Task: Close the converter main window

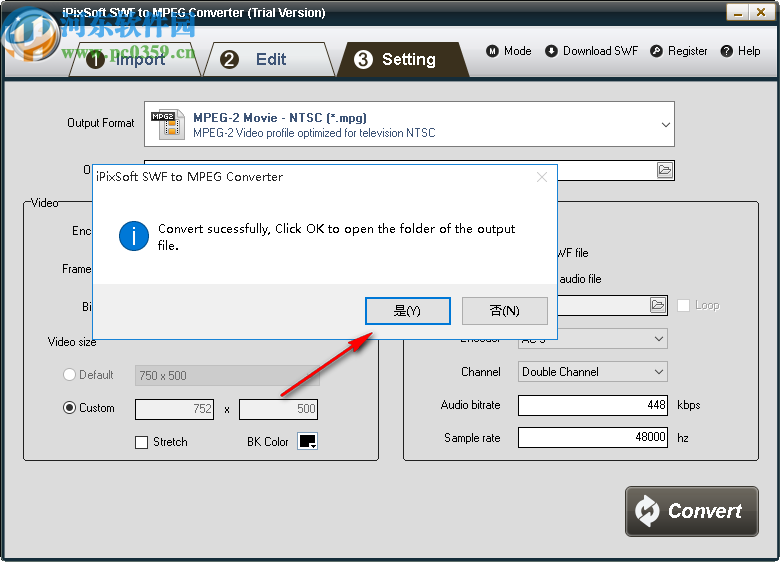Action: coord(761,13)
